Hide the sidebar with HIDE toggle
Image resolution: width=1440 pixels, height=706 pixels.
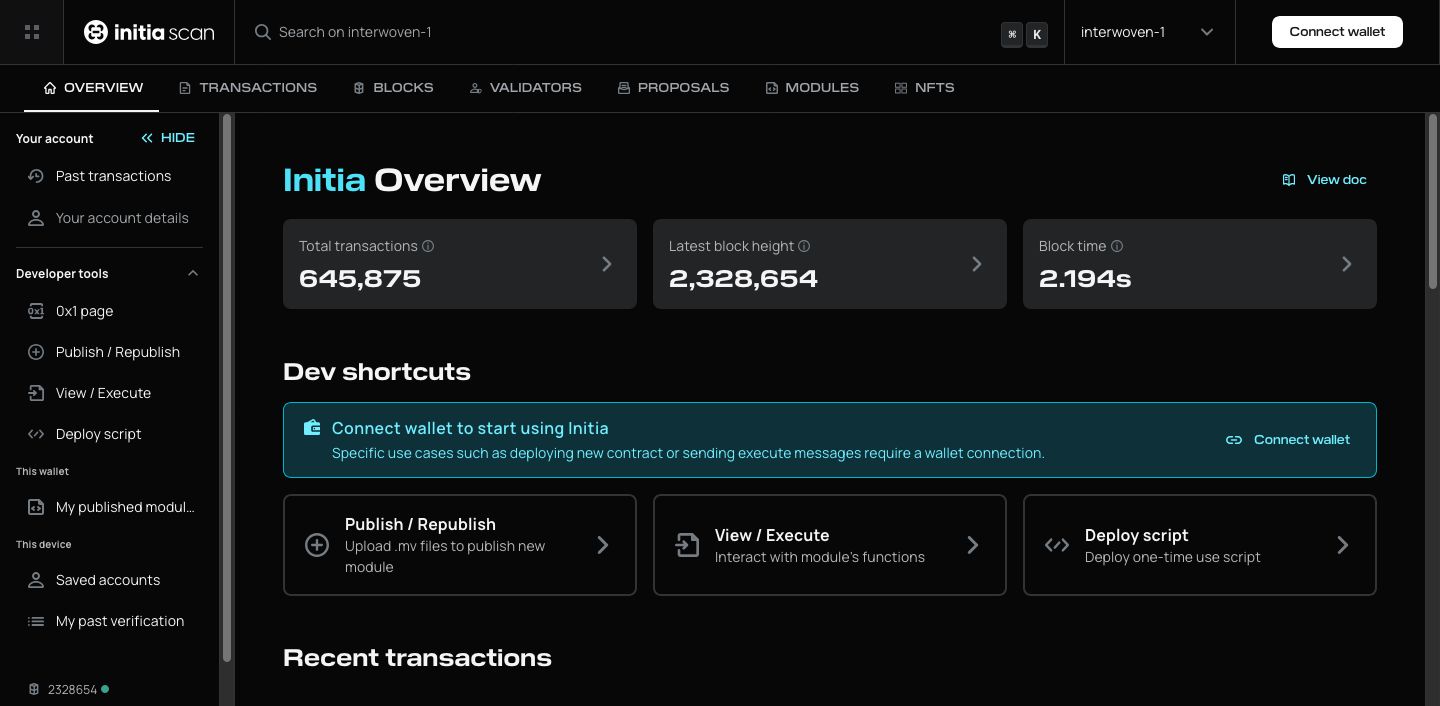(x=168, y=138)
